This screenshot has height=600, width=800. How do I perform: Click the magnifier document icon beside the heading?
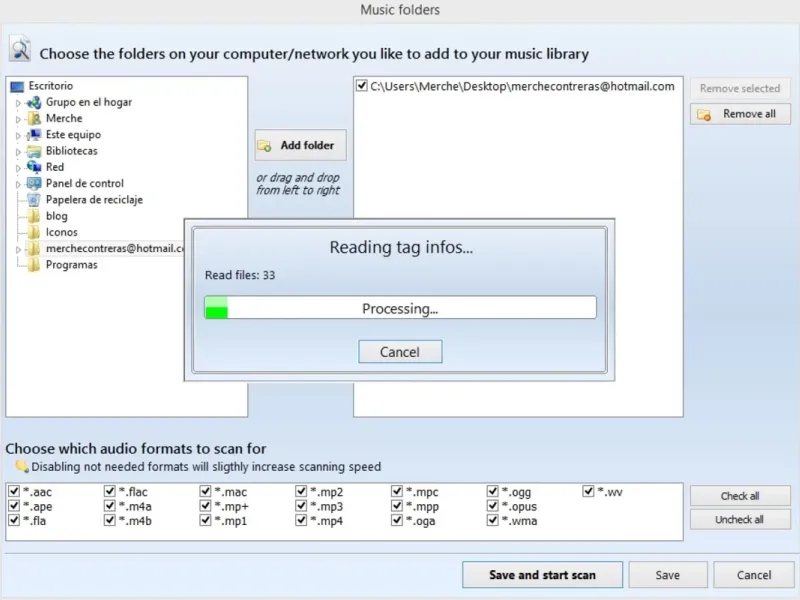click(x=20, y=49)
